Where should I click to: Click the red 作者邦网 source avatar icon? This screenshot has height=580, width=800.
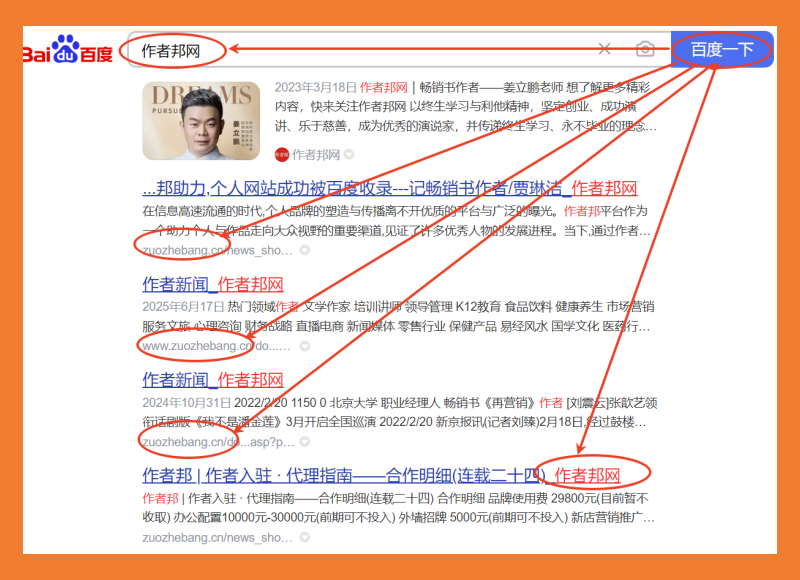pos(282,155)
